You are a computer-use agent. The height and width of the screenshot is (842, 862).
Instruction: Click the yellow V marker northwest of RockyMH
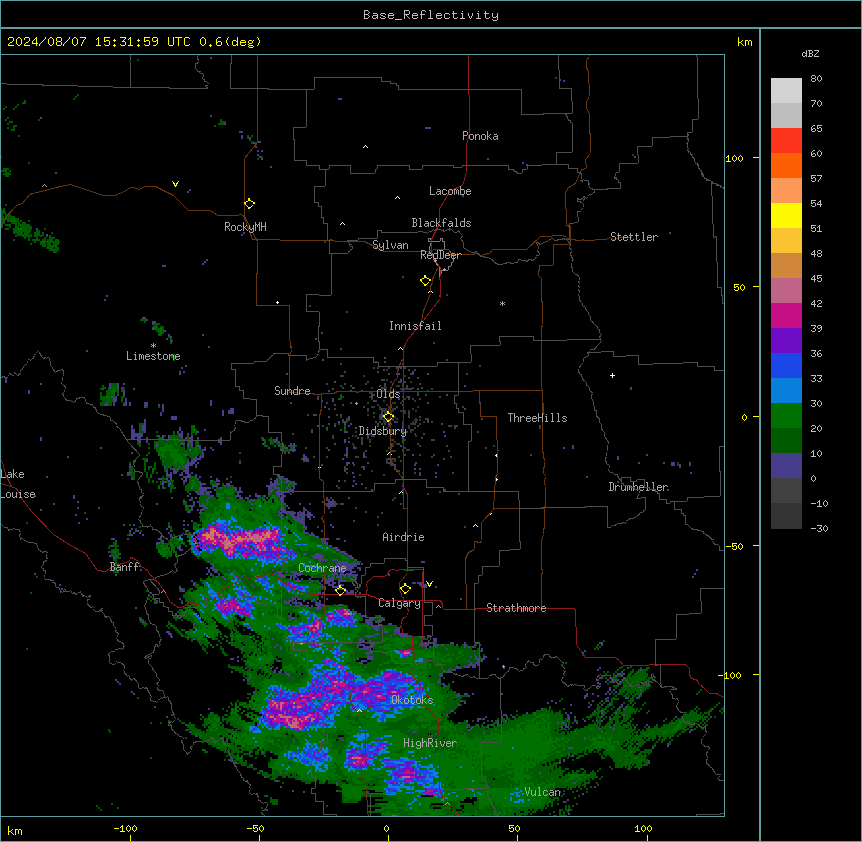pos(175,184)
